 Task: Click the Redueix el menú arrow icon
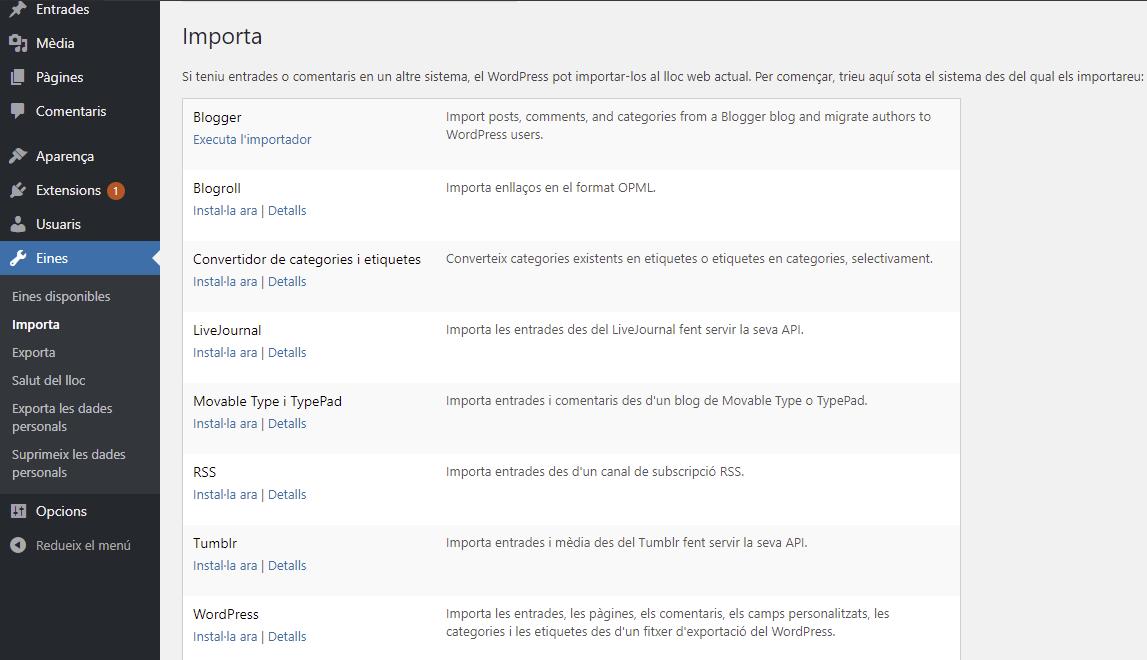pos(18,545)
